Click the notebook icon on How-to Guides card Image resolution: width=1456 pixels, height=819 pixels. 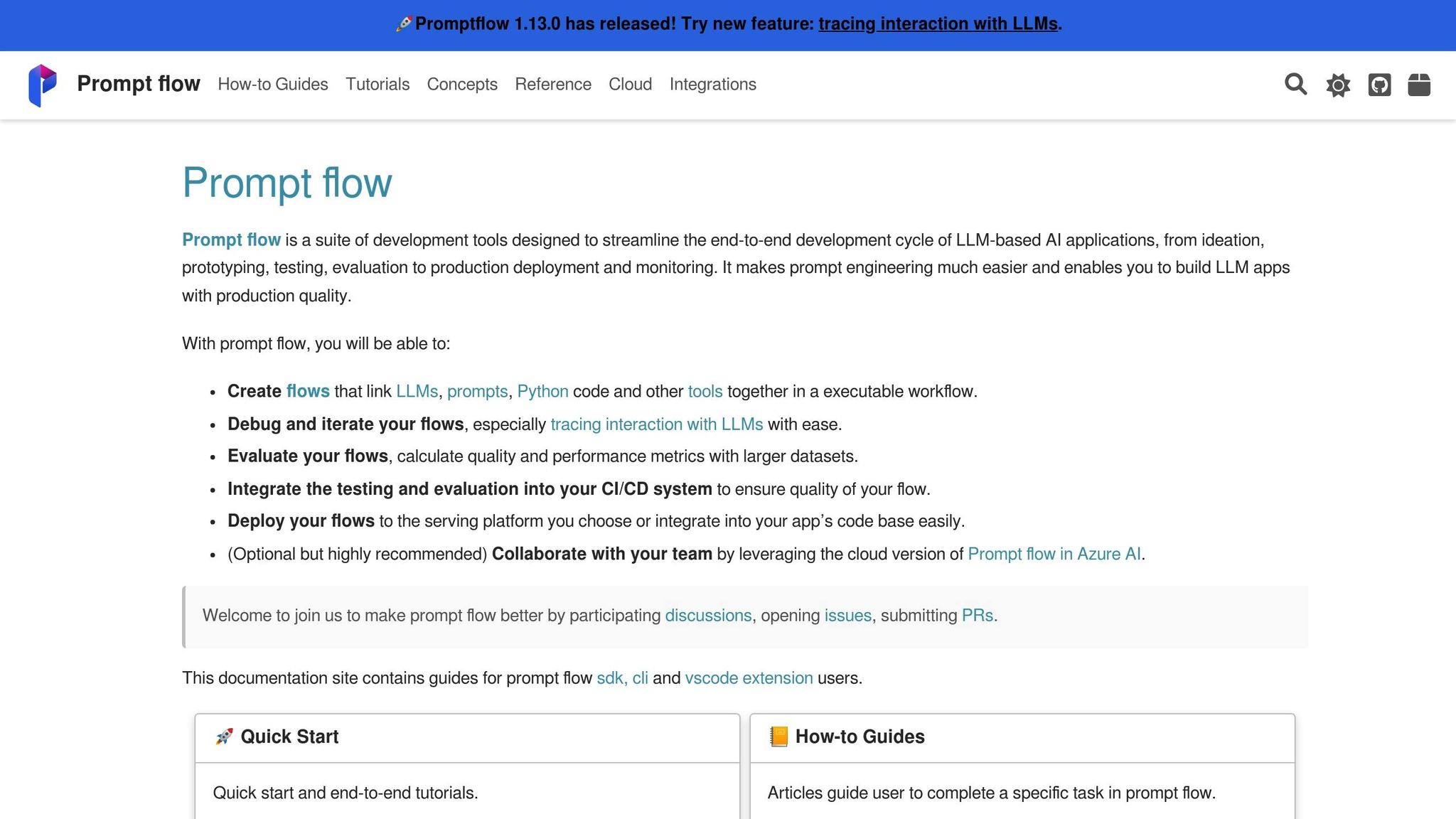(779, 737)
